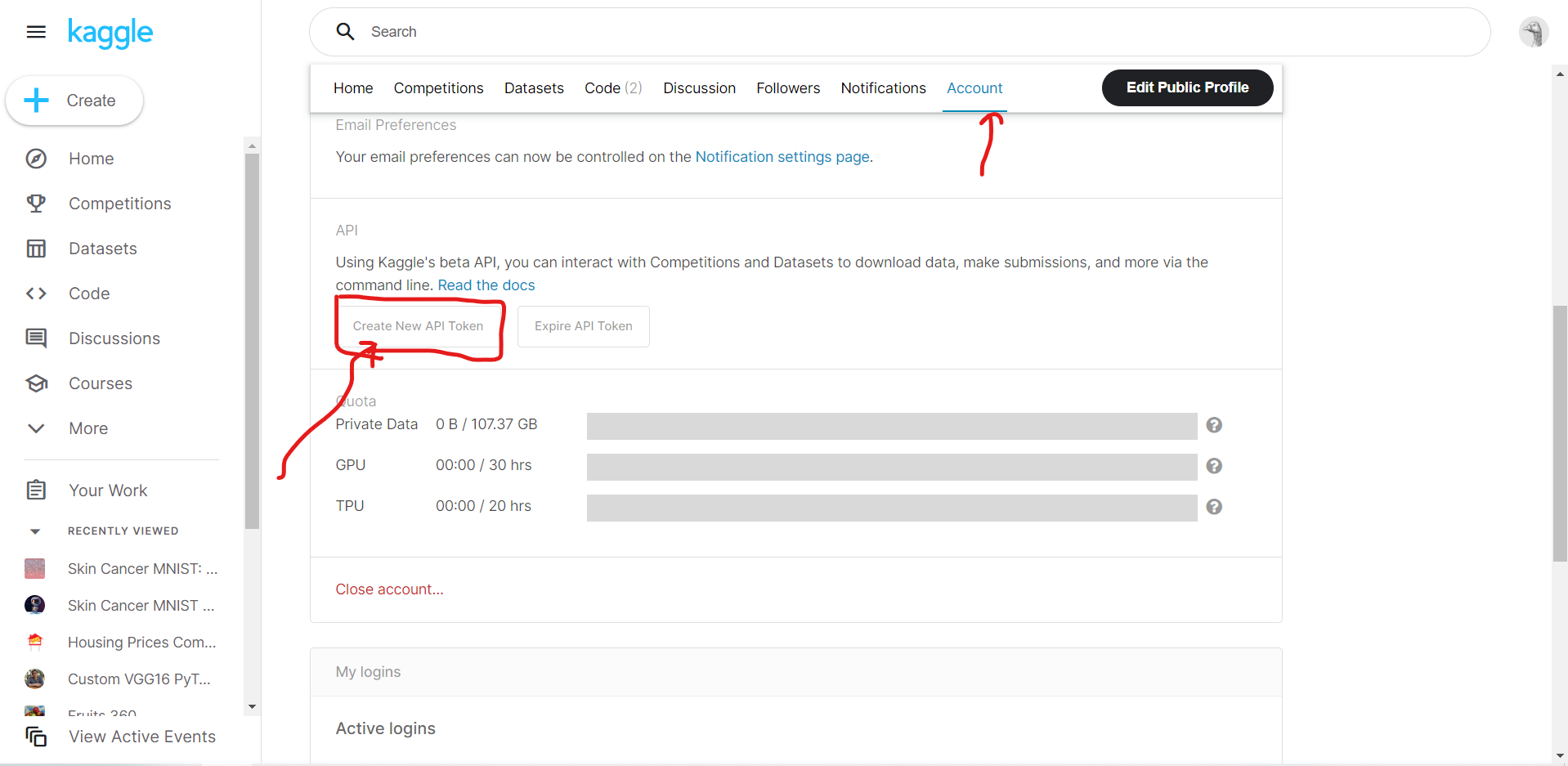Viewport: 1568px width, 766px height.
Task: Open Skin Cancer MNIST notebook avatar icon
Action: 34,605
